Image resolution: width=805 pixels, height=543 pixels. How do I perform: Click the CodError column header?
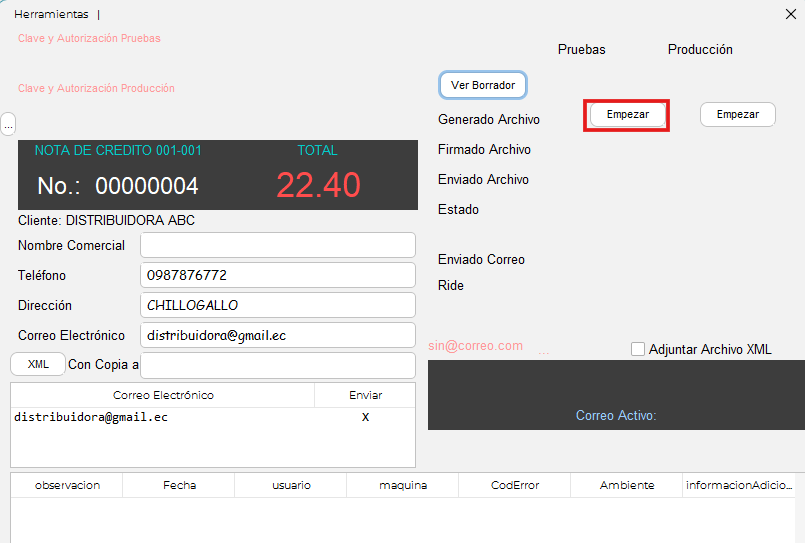click(x=514, y=485)
